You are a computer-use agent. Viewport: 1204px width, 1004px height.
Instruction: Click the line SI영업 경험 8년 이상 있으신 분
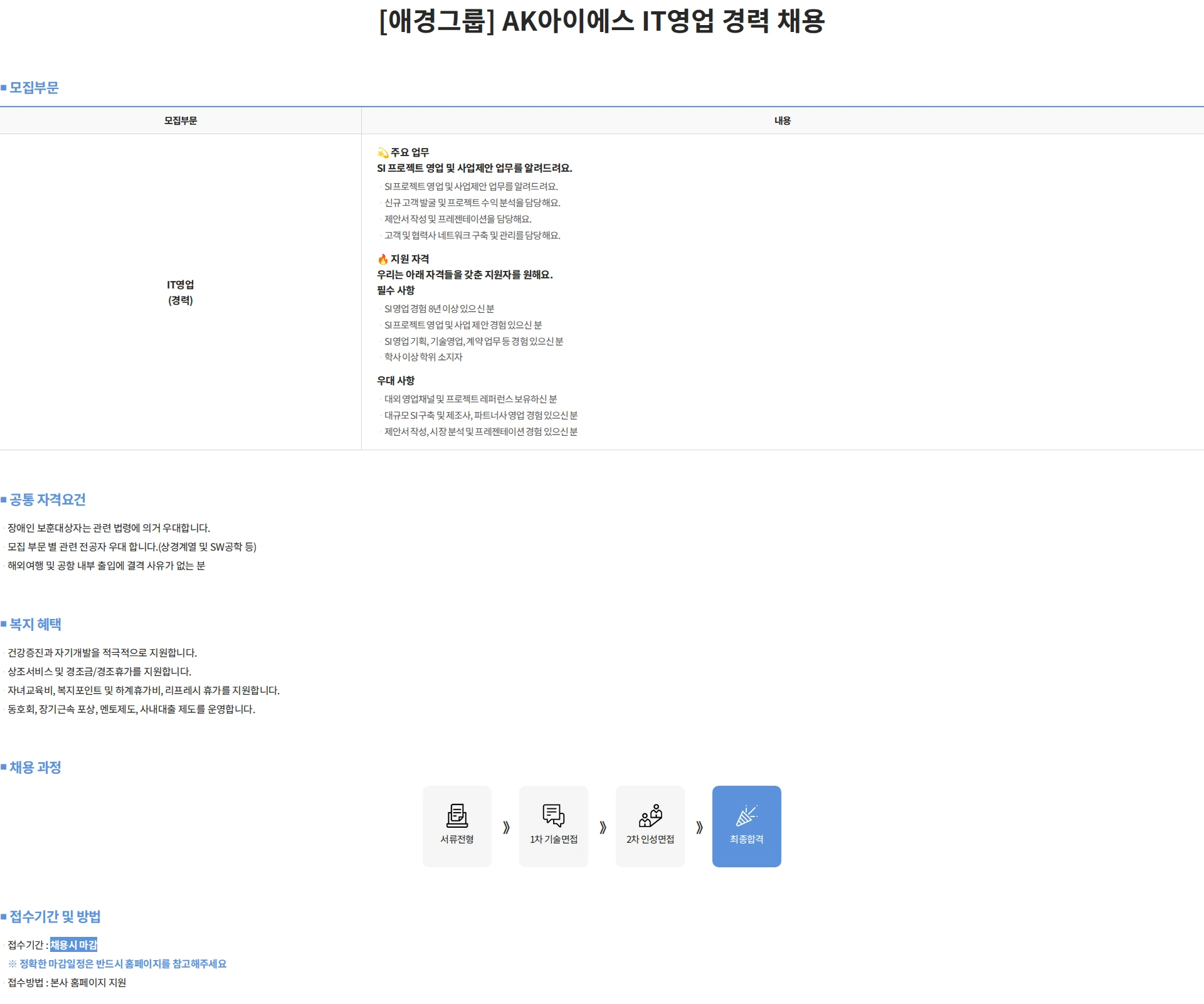click(x=439, y=309)
